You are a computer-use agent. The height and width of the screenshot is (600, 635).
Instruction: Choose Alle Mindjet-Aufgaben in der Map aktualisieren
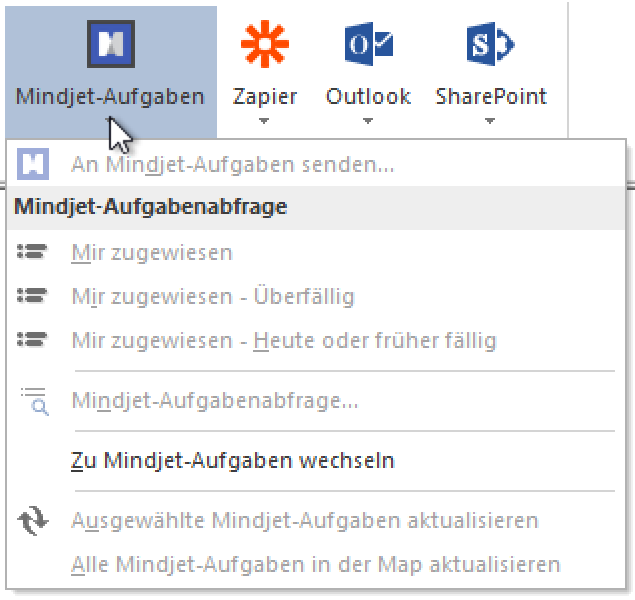pos(316,564)
